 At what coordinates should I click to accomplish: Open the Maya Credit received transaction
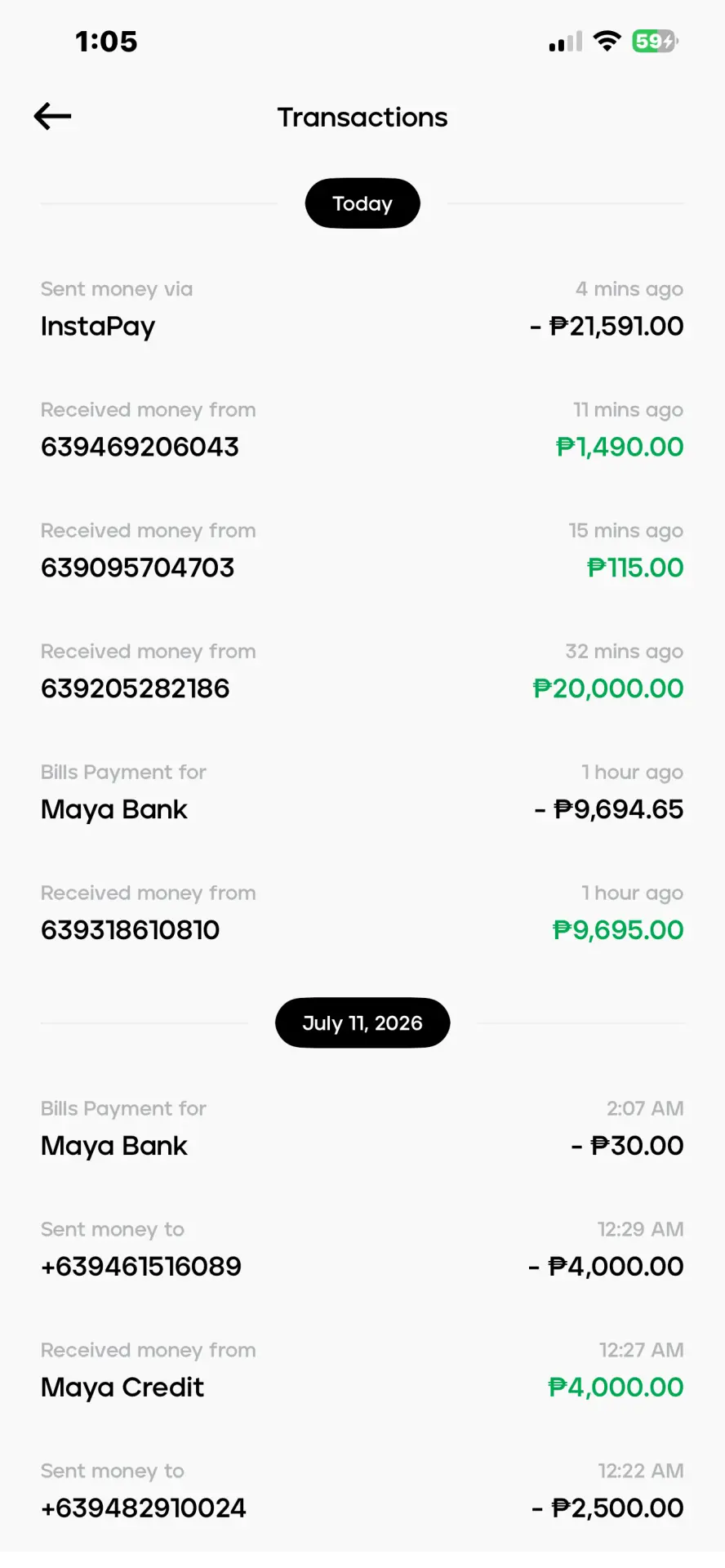point(362,1371)
